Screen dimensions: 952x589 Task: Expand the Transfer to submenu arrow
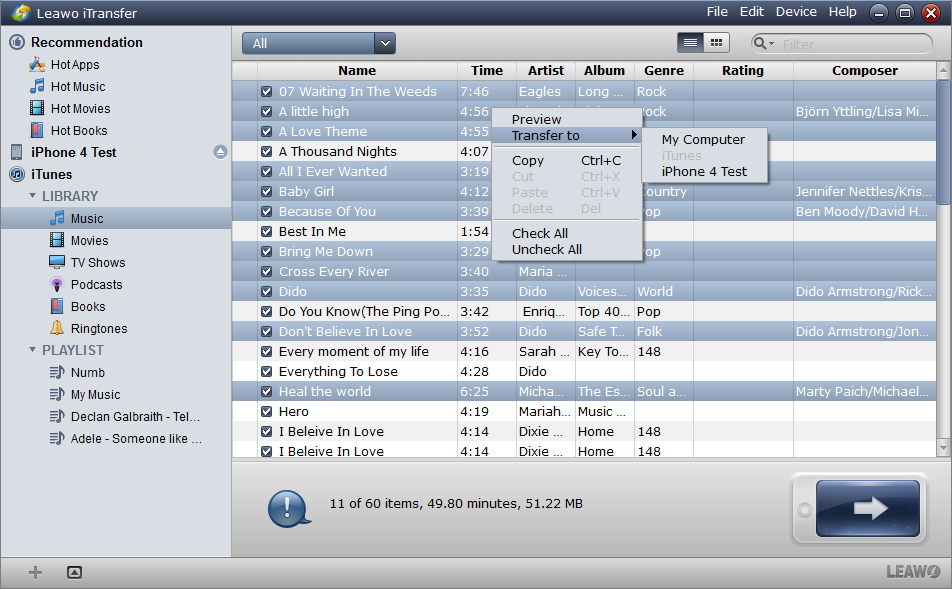pos(634,135)
